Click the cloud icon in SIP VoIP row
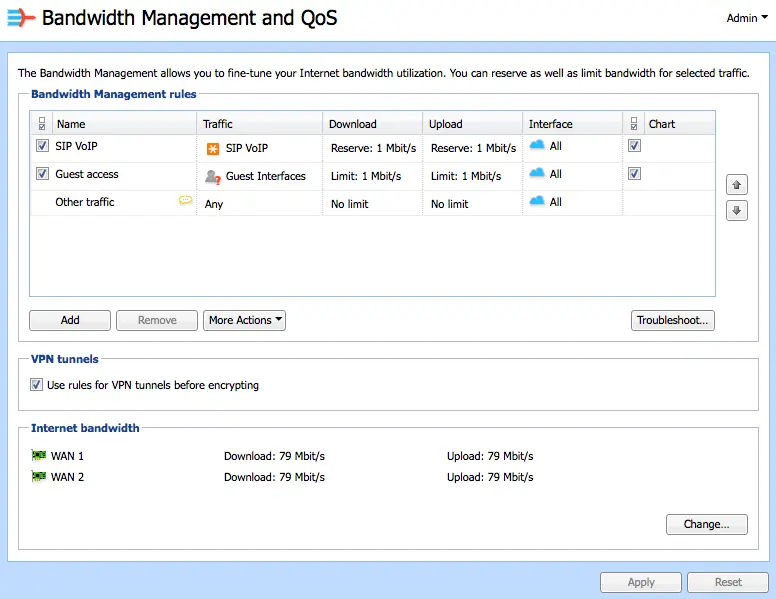The image size is (776, 599). [x=537, y=145]
